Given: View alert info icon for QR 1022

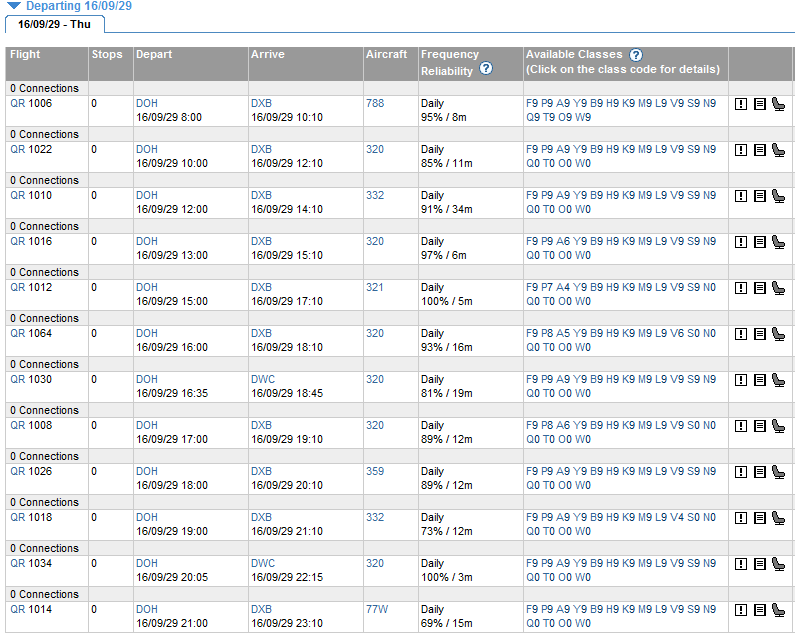Looking at the screenshot, I should (x=741, y=149).
